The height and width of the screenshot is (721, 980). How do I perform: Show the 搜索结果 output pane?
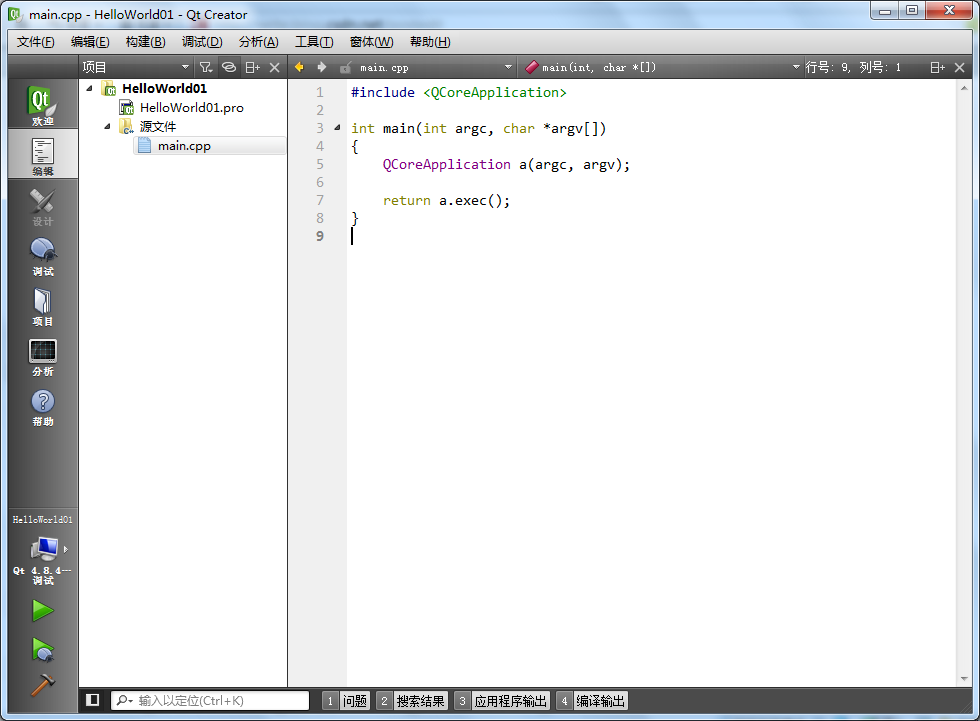pos(412,701)
